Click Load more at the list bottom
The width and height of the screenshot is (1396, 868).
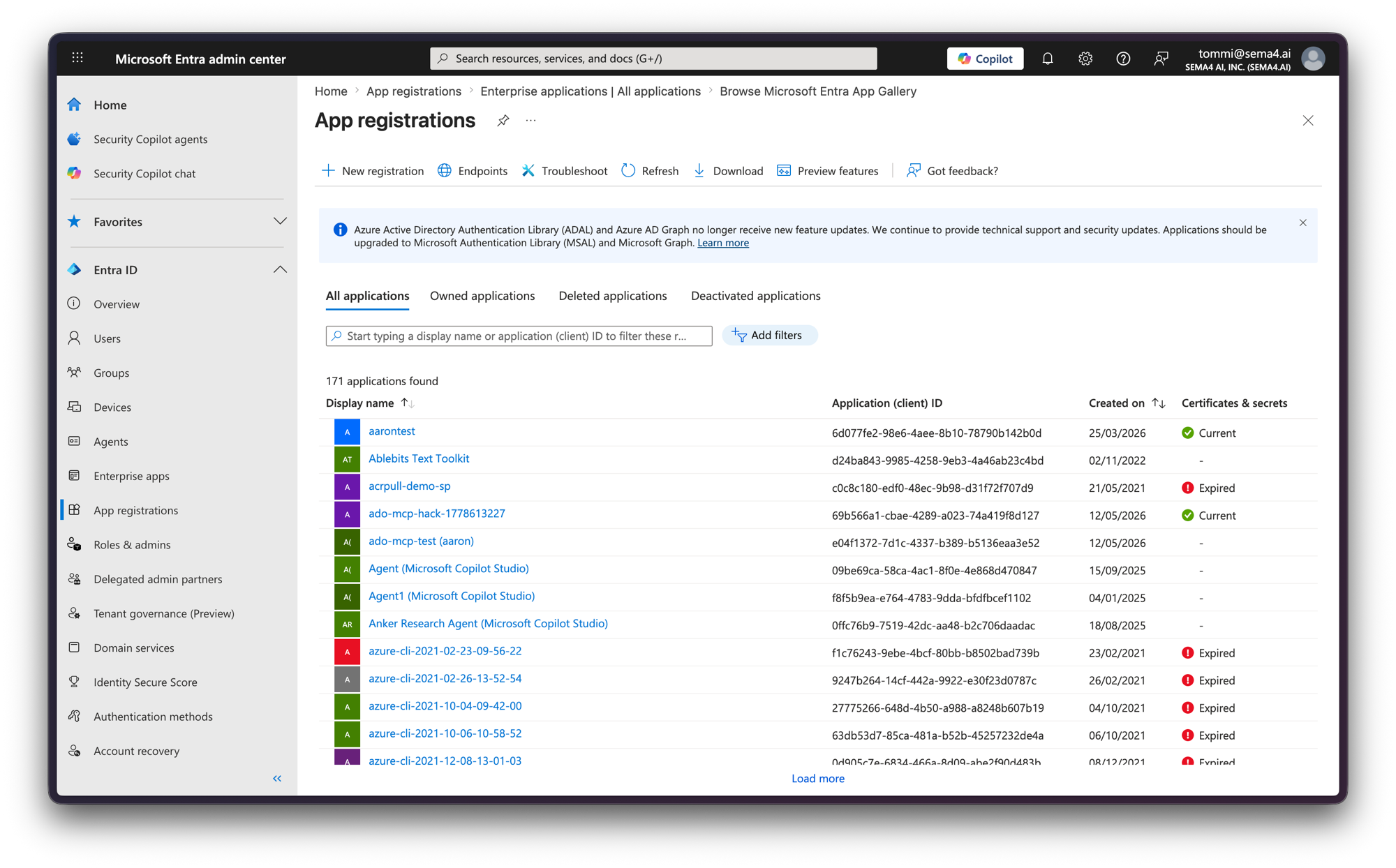click(817, 779)
